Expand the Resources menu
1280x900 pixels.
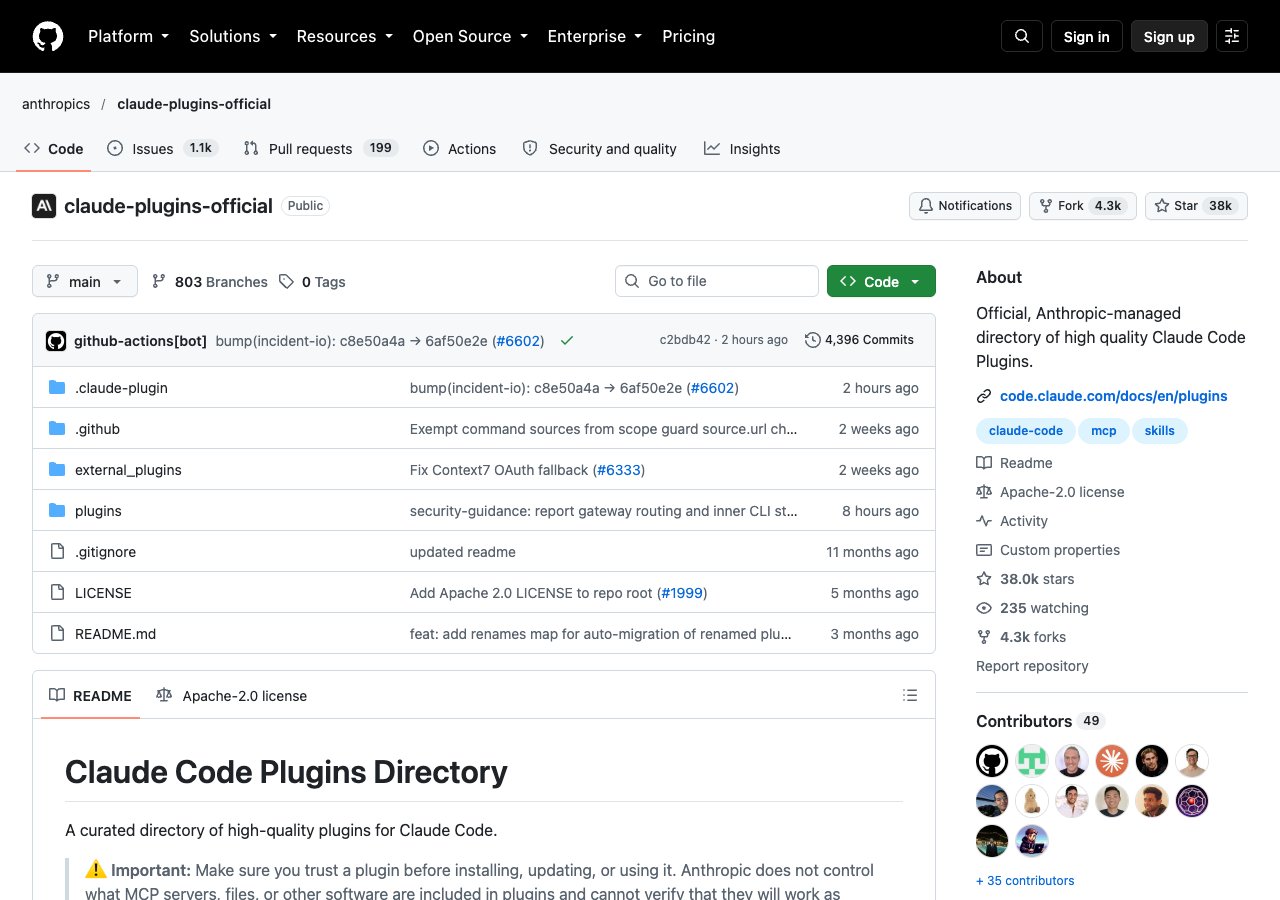344,36
